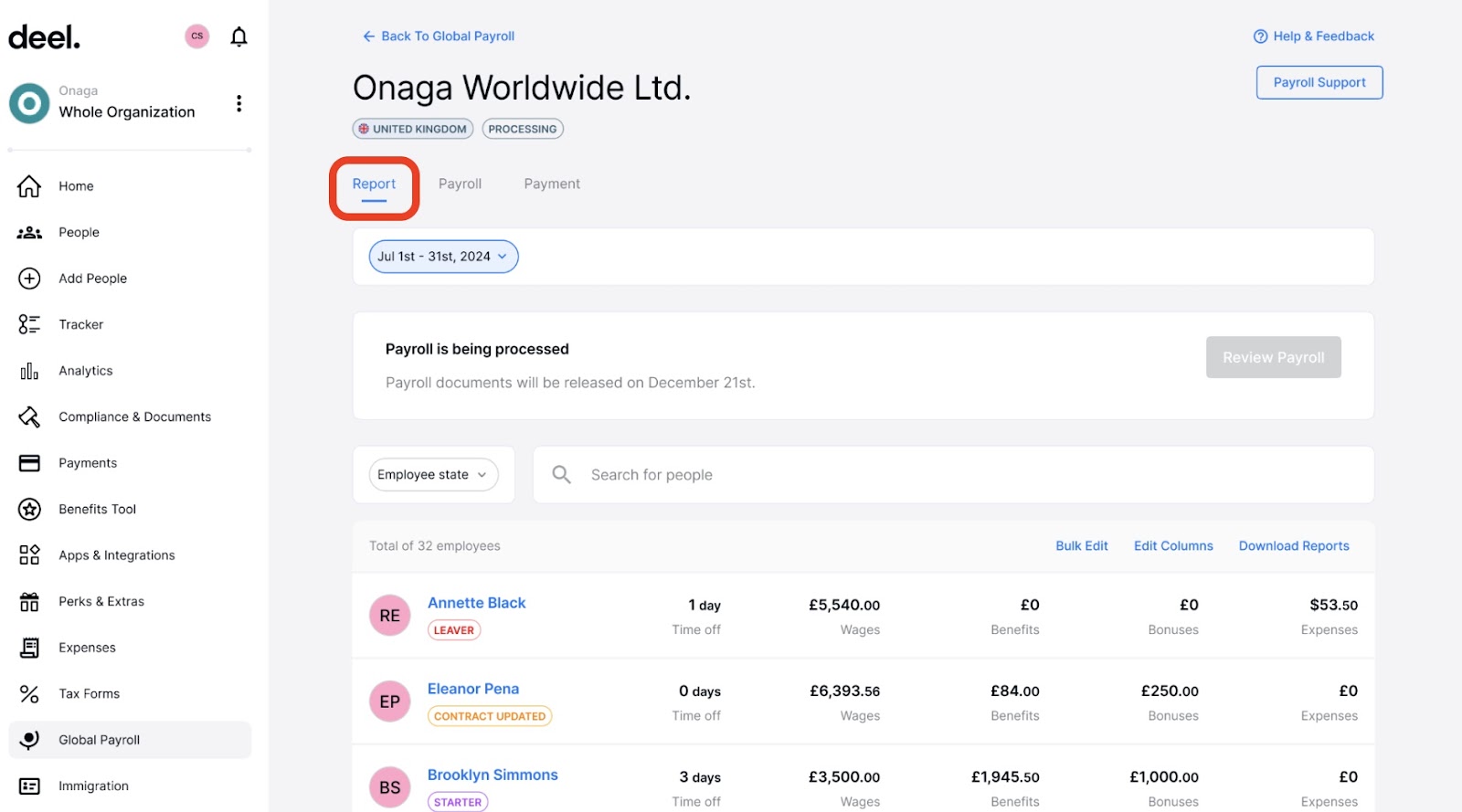
Task: Click the Tax Forms percent icon
Action: [29, 694]
